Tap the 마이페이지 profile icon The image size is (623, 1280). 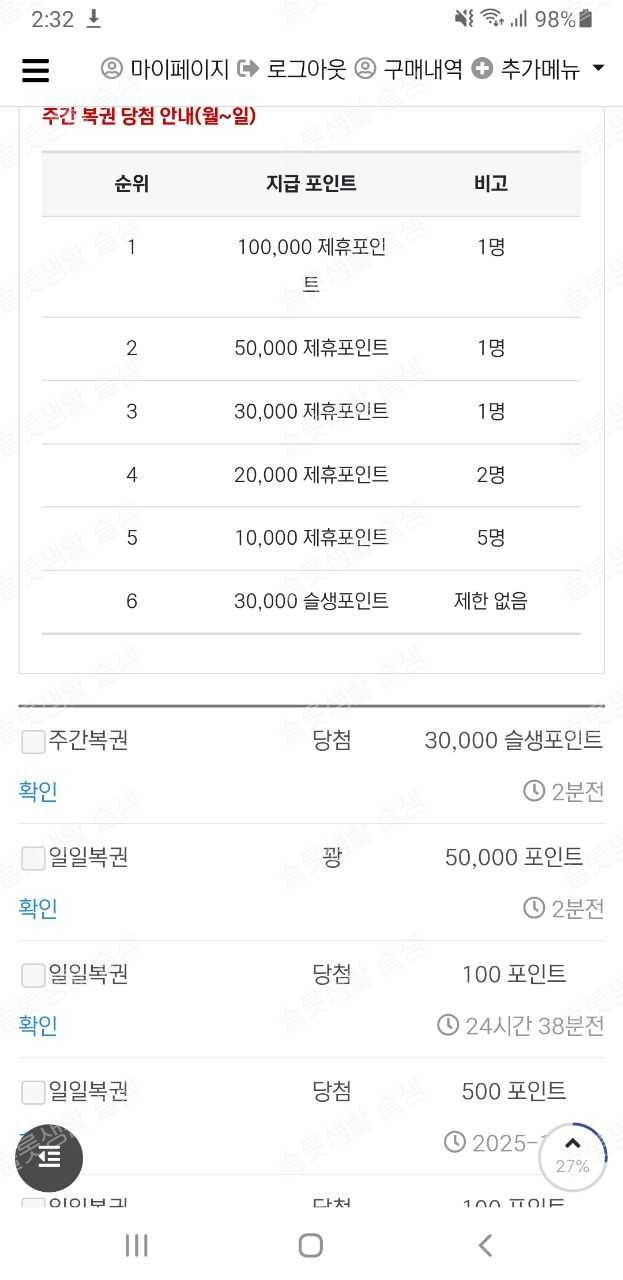[x=112, y=69]
